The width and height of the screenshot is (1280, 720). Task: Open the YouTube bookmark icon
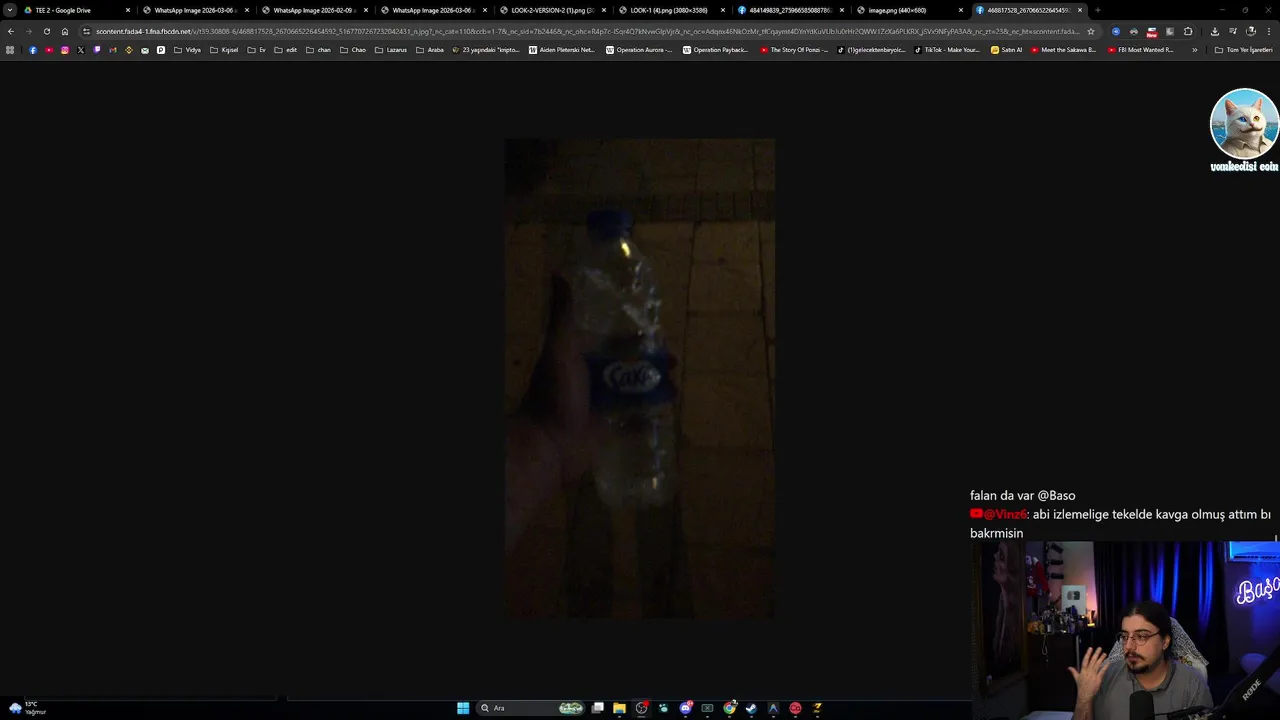49,50
